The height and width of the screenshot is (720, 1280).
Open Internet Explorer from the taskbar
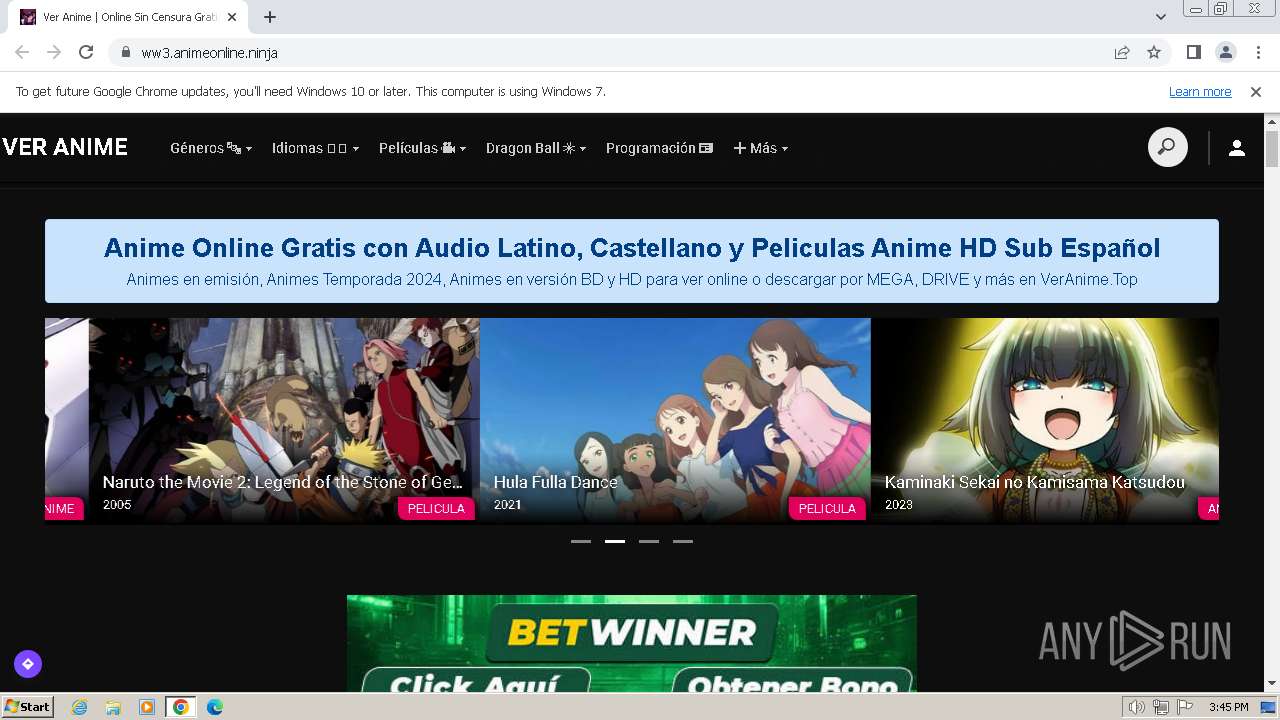(80, 707)
